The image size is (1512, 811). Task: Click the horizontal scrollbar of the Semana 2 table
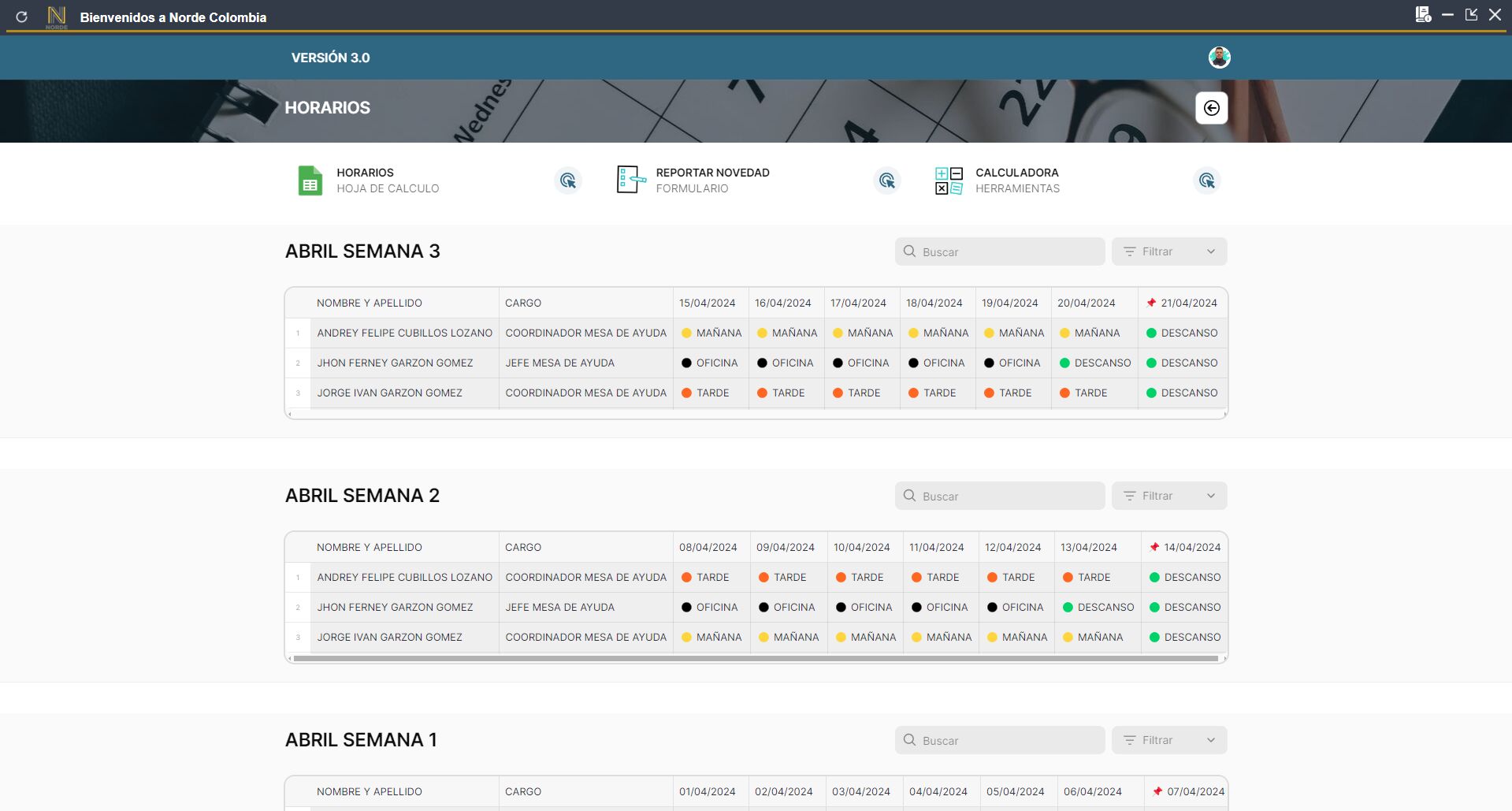(756, 658)
